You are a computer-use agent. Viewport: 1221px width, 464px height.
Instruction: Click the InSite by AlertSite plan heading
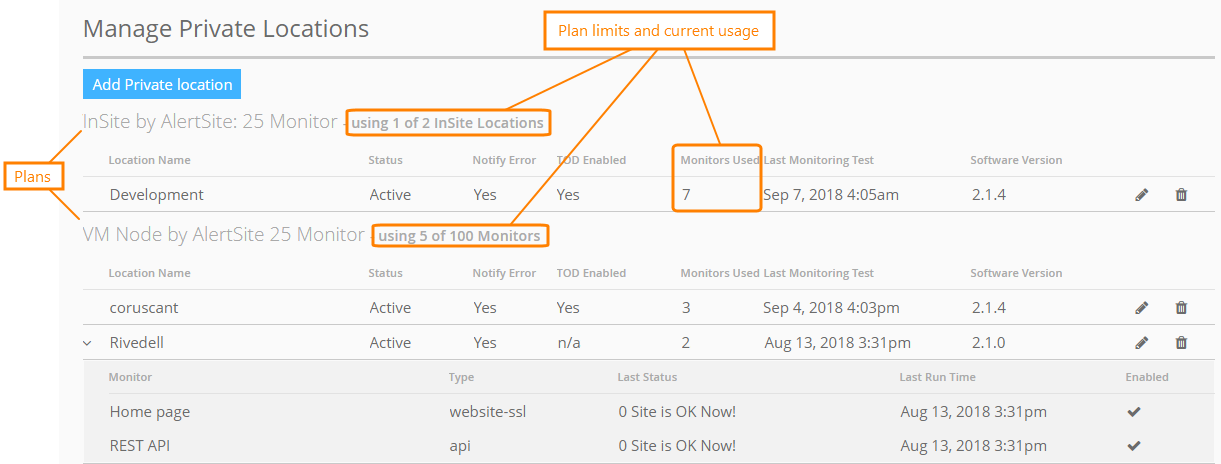tap(210, 122)
